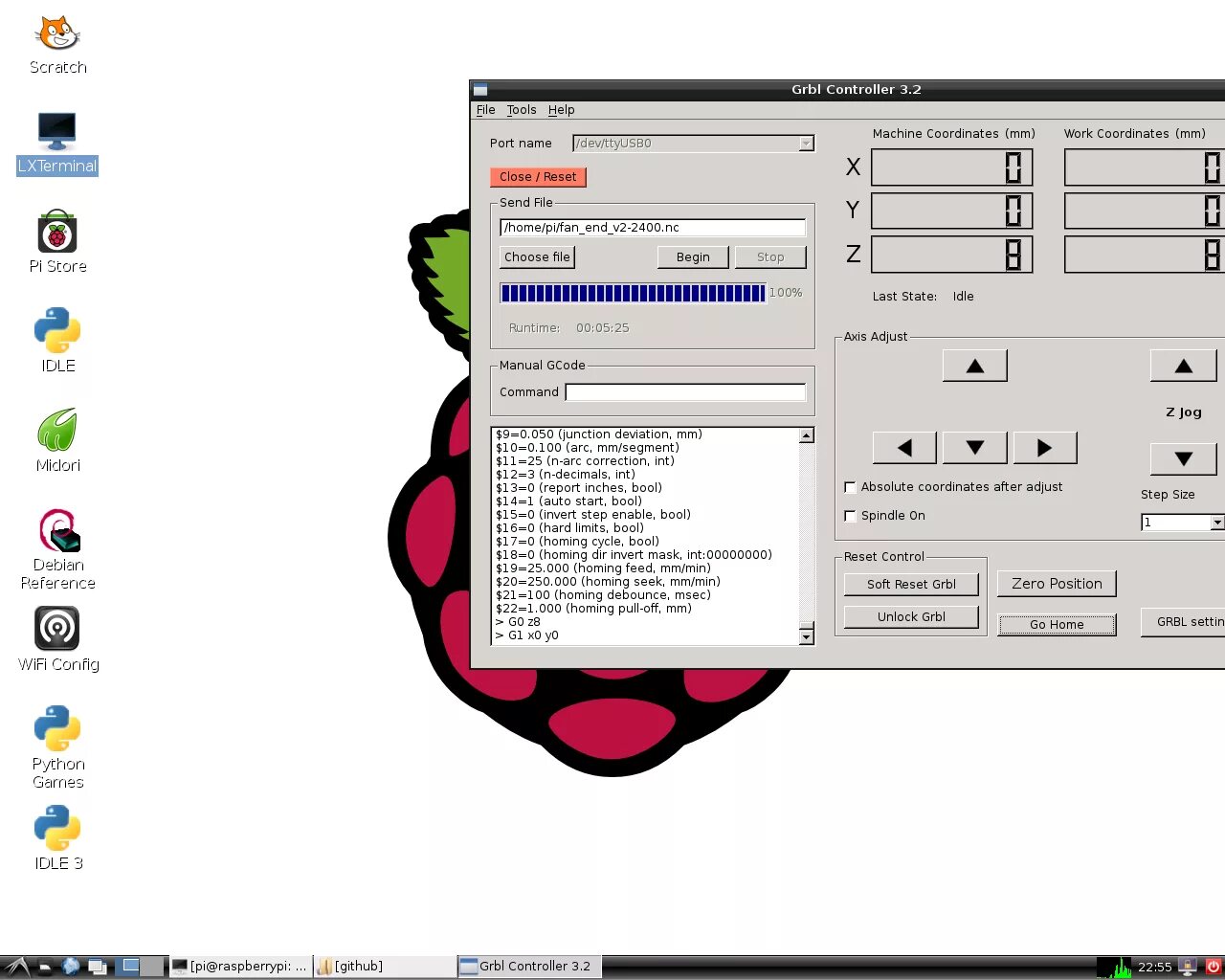Click the screen lock icon in the tray
This screenshot has height=980, width=1225.
tap(1188, 967)
